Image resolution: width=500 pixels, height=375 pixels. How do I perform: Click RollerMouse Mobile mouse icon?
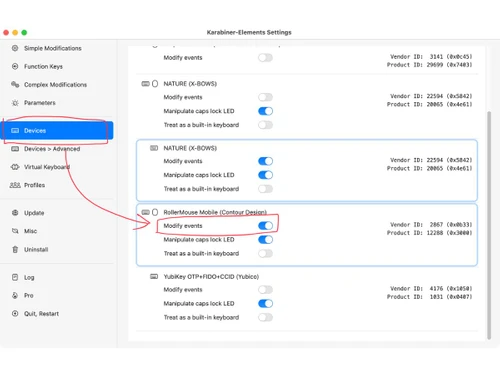[x=155, y=212]
